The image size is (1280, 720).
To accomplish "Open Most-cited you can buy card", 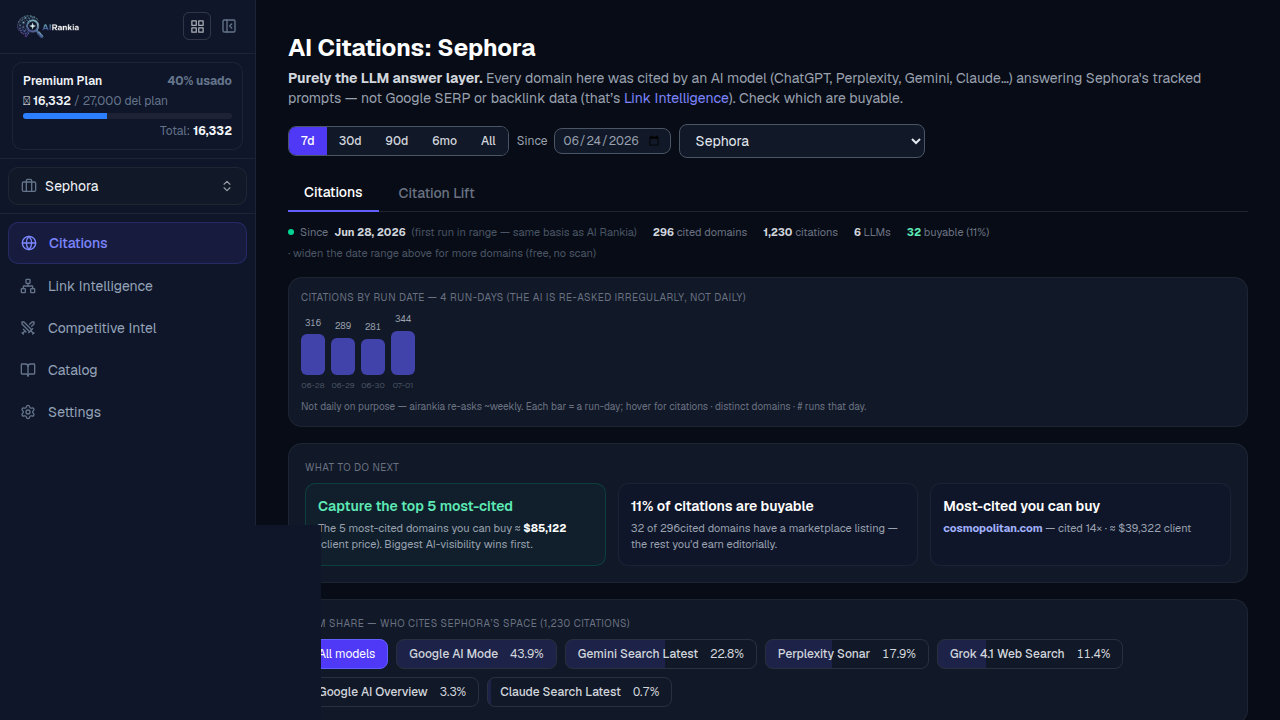I will [x=1080, y=525].
